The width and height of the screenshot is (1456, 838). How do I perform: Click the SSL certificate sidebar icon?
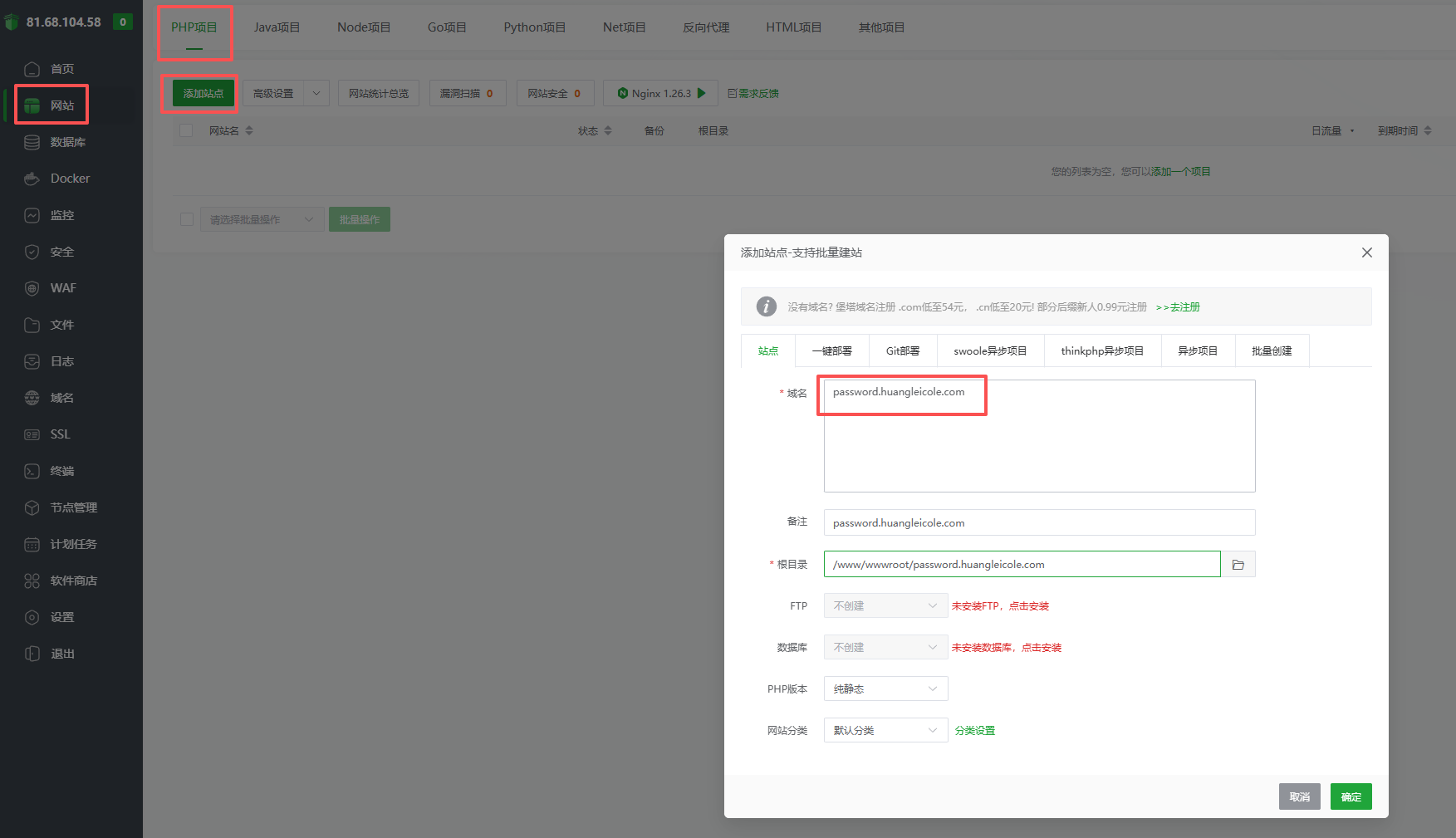[32, 434]
